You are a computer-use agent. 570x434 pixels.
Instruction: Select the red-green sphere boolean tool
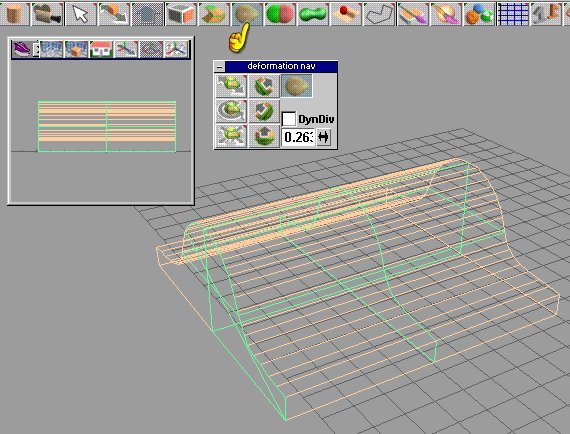pos(280,14)
